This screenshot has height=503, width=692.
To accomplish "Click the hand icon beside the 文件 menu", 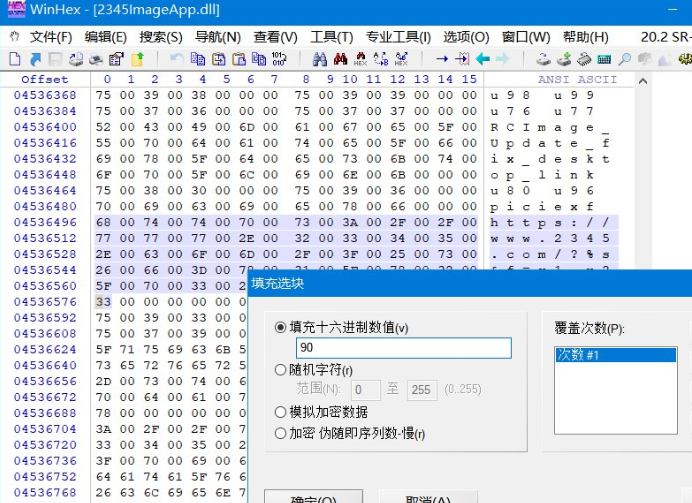I will 15,37.
